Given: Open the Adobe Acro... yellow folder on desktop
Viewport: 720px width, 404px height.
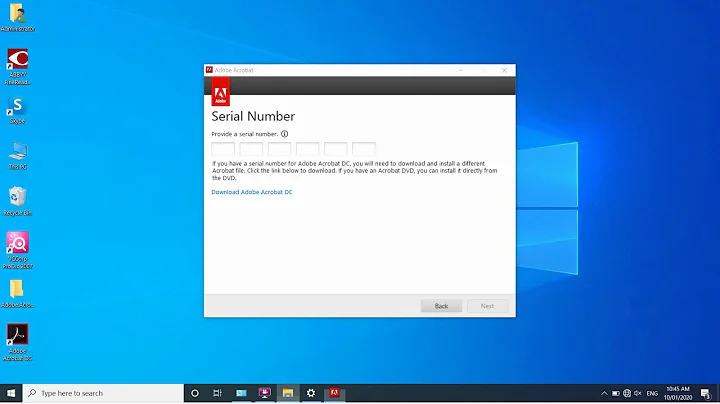Looking at the screenshot, I should pyautogui.click(x=17, y=294).
